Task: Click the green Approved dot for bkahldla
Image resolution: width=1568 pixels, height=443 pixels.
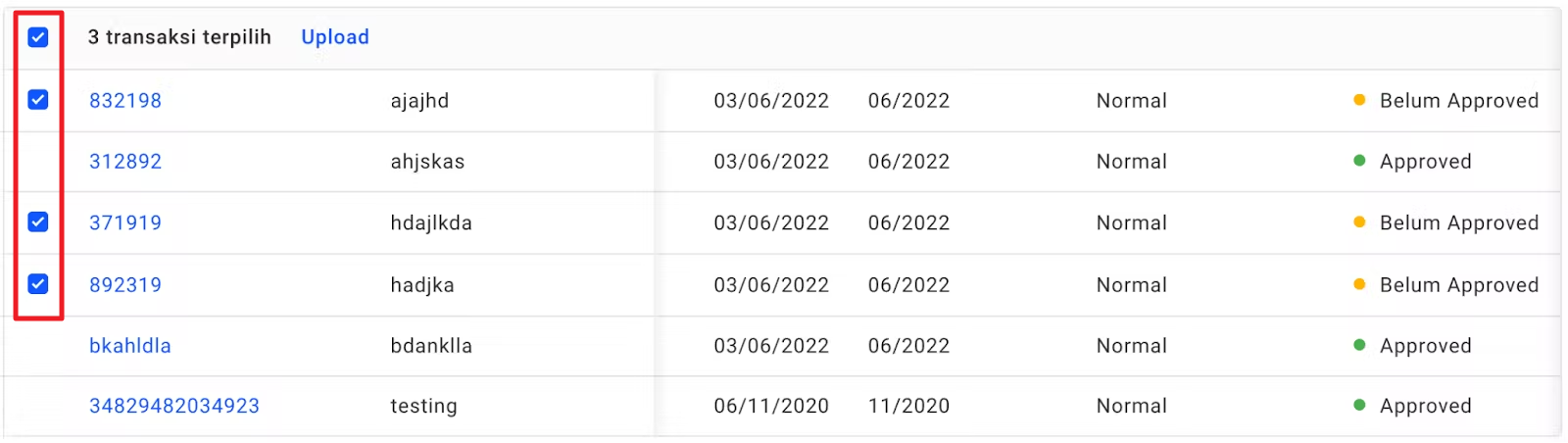Action: (x=1359, y=345)
